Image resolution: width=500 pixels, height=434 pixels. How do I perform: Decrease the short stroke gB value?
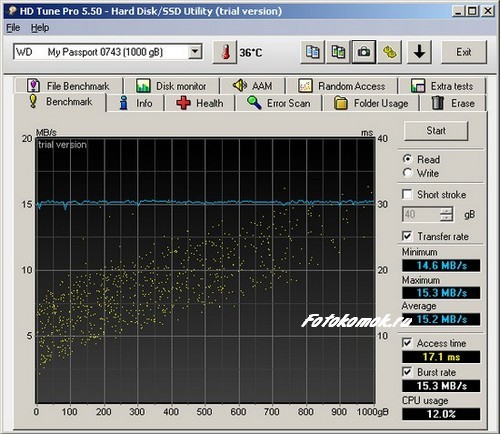[x=446, y=218]
